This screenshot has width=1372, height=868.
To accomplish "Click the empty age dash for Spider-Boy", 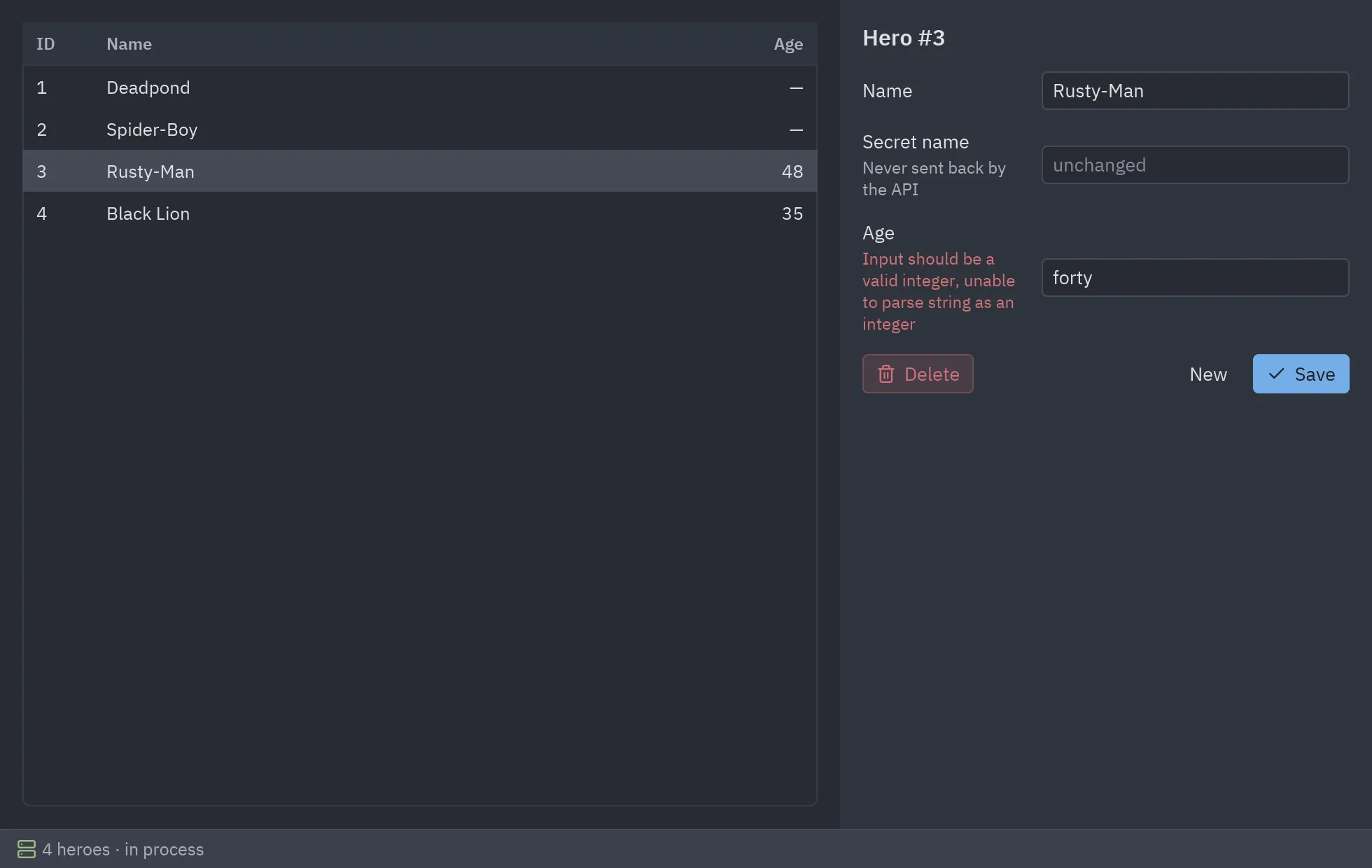I will 796,129.
